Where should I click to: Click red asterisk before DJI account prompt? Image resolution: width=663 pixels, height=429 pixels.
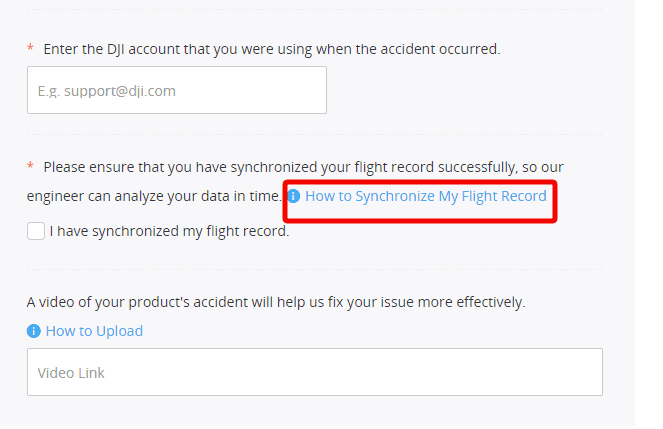click(x=31, y=49)
